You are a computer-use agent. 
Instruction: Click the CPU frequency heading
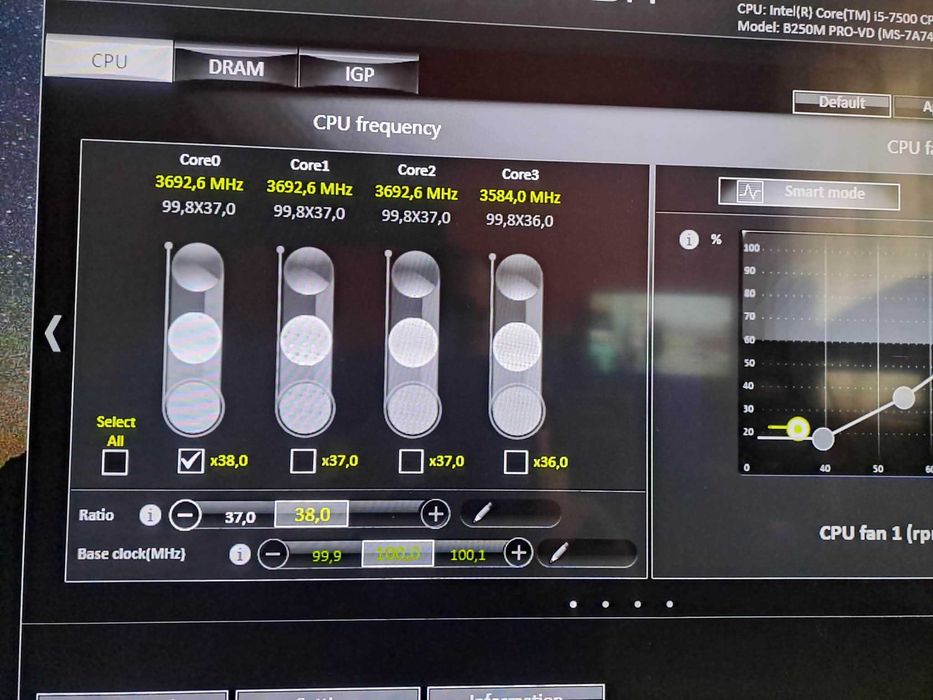377,126
